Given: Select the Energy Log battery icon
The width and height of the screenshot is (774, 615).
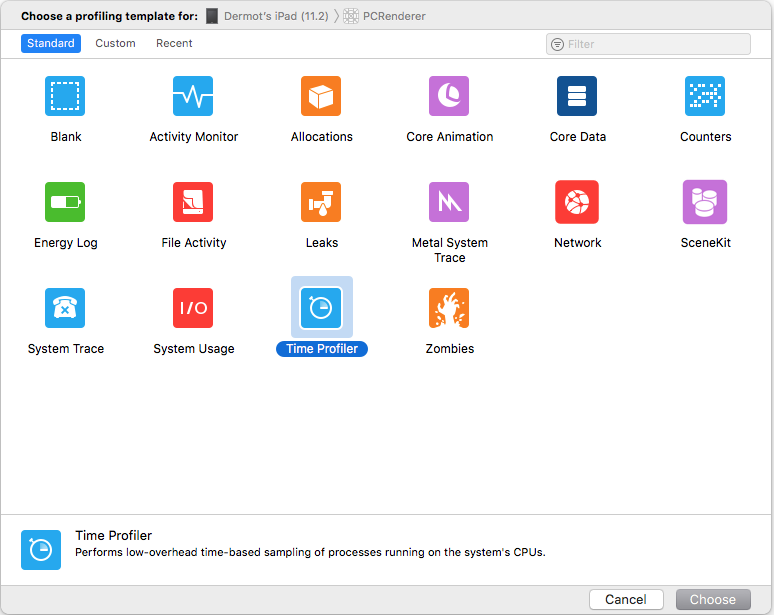Looking at the screenshot, I should point(65,202).
